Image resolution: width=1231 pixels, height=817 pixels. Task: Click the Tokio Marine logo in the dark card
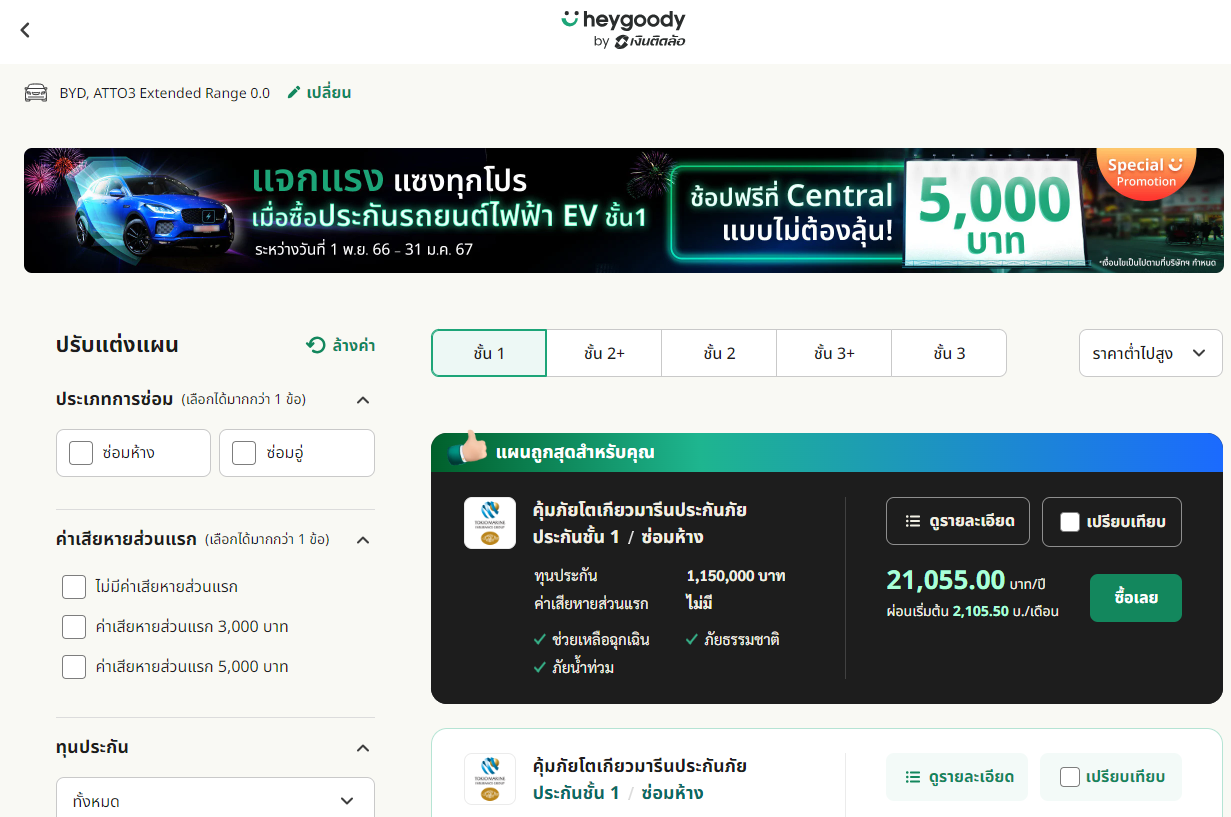pos(490,523)
